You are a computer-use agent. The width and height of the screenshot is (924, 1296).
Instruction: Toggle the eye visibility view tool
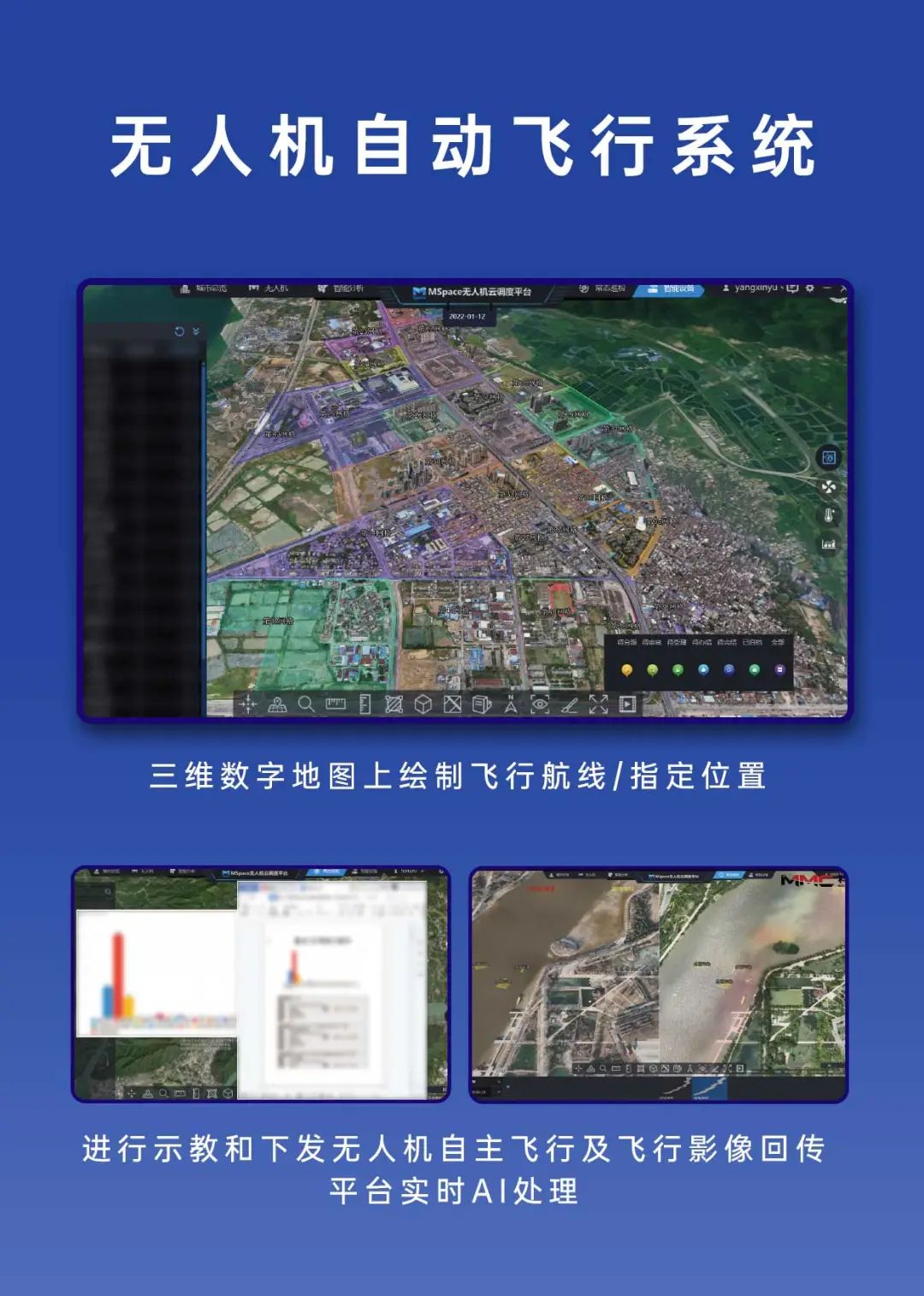540,704
